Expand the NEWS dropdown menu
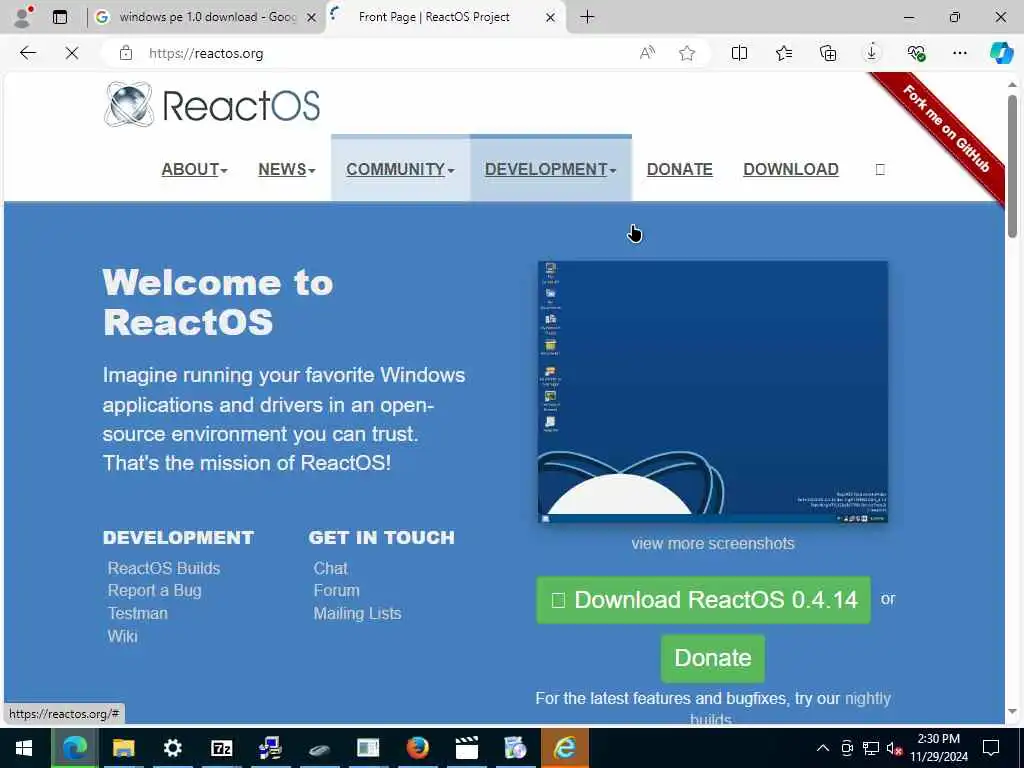The width and height of the screenshot is (1024, 768). [287, 169]
